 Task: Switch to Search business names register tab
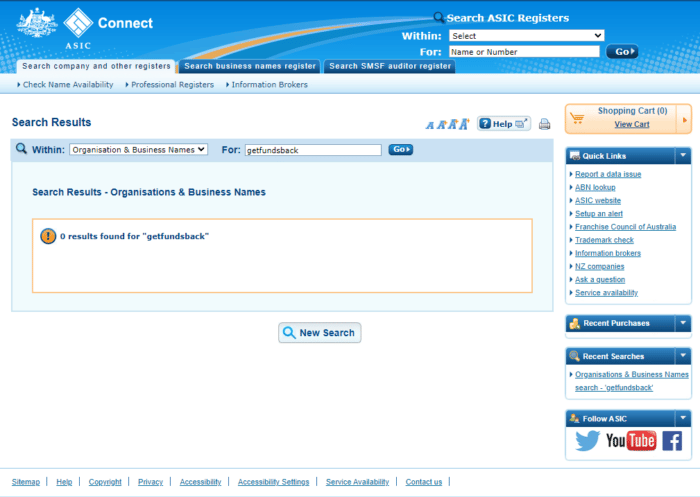pyautogui.click(x=250, y=66)
